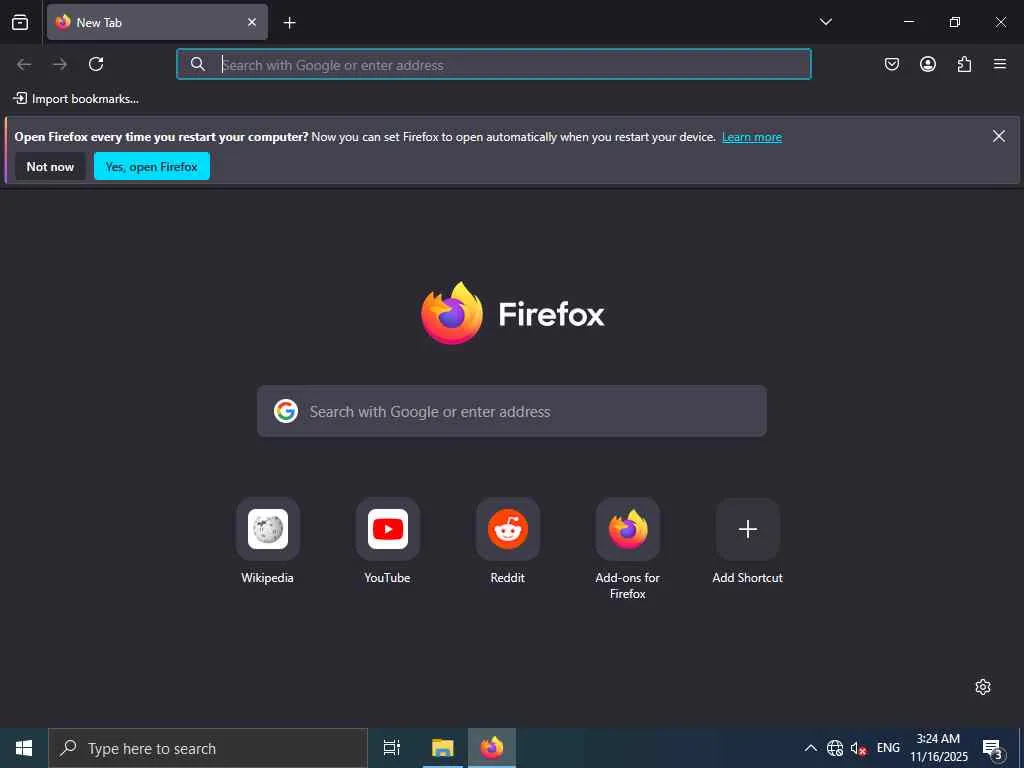Viewport: 1024px width, 768px height.
Task: Choose Yes, open Firefox
Action: (152, 167)
